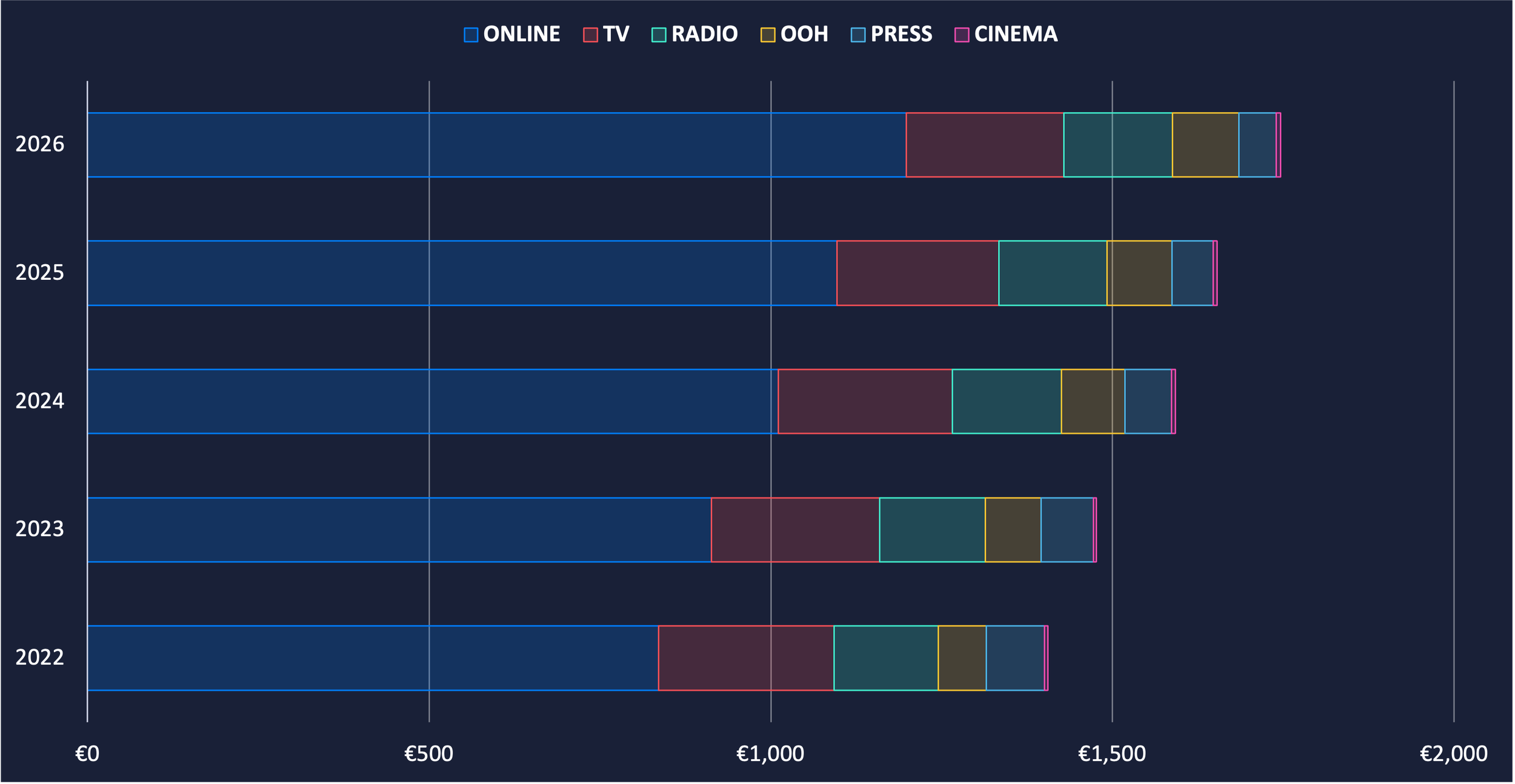Click the RADIO legend color box
1515x784 pixels.
(x=659, y=35)
